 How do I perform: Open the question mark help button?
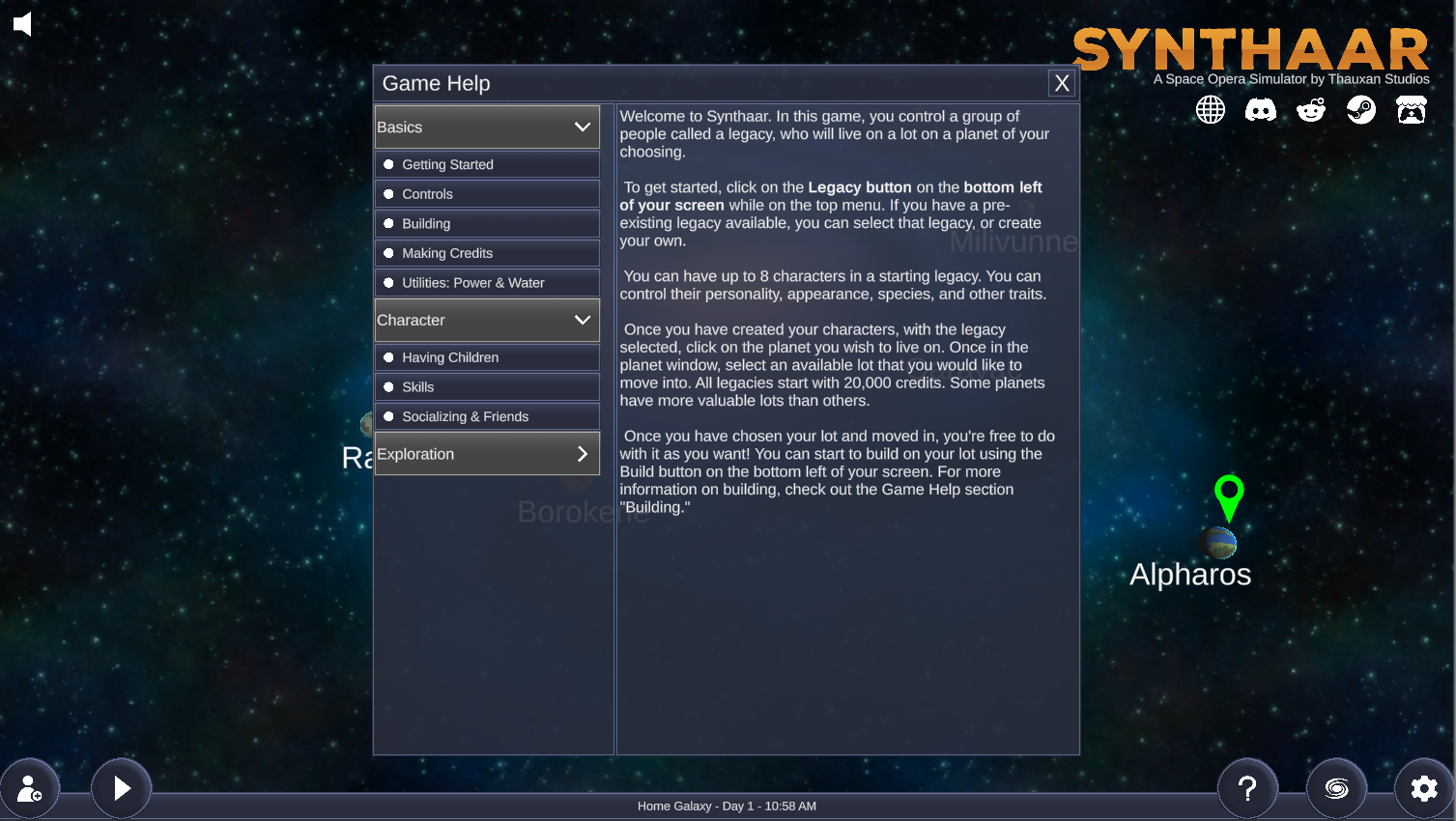click(x=1248, y=788)
